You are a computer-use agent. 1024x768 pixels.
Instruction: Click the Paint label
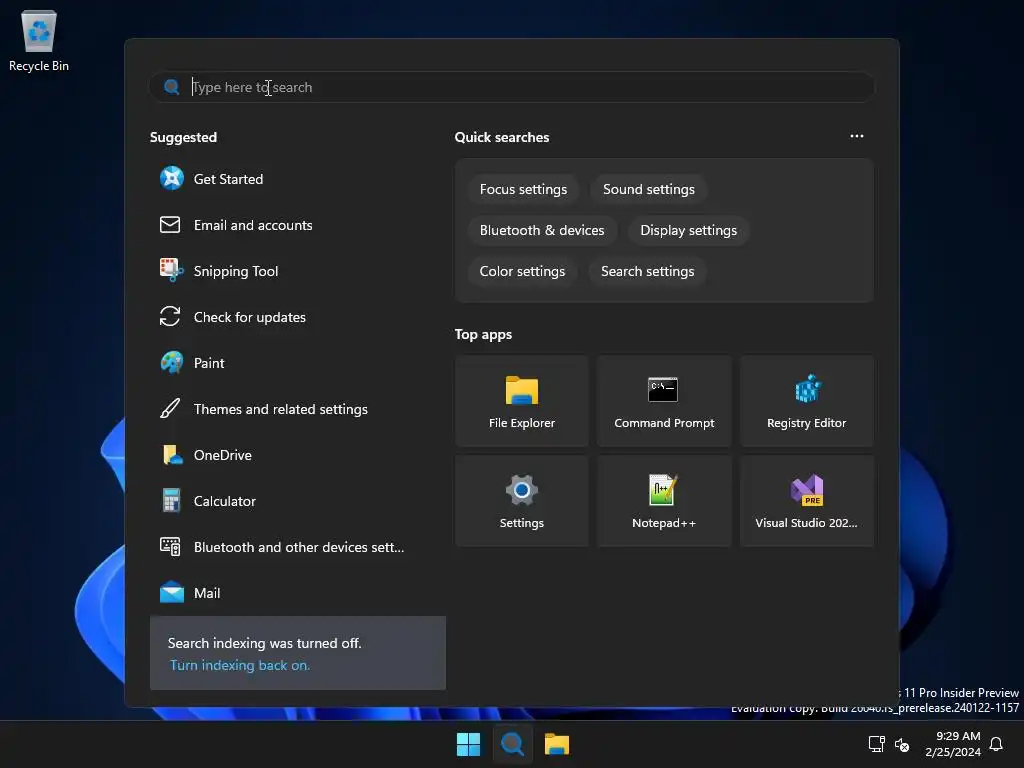(209, 363)
